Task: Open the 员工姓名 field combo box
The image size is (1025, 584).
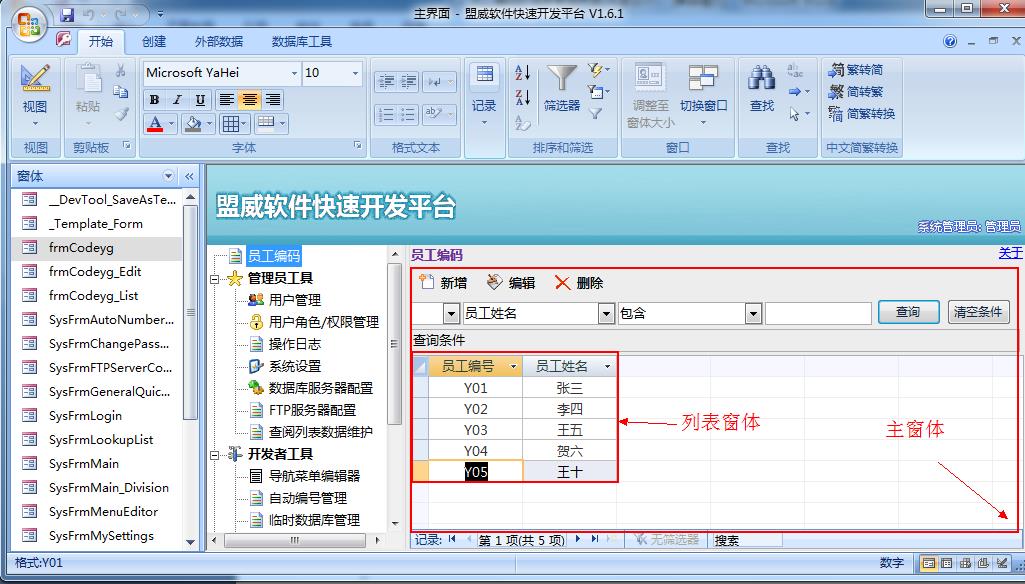Action: click(x=607, y=314)
